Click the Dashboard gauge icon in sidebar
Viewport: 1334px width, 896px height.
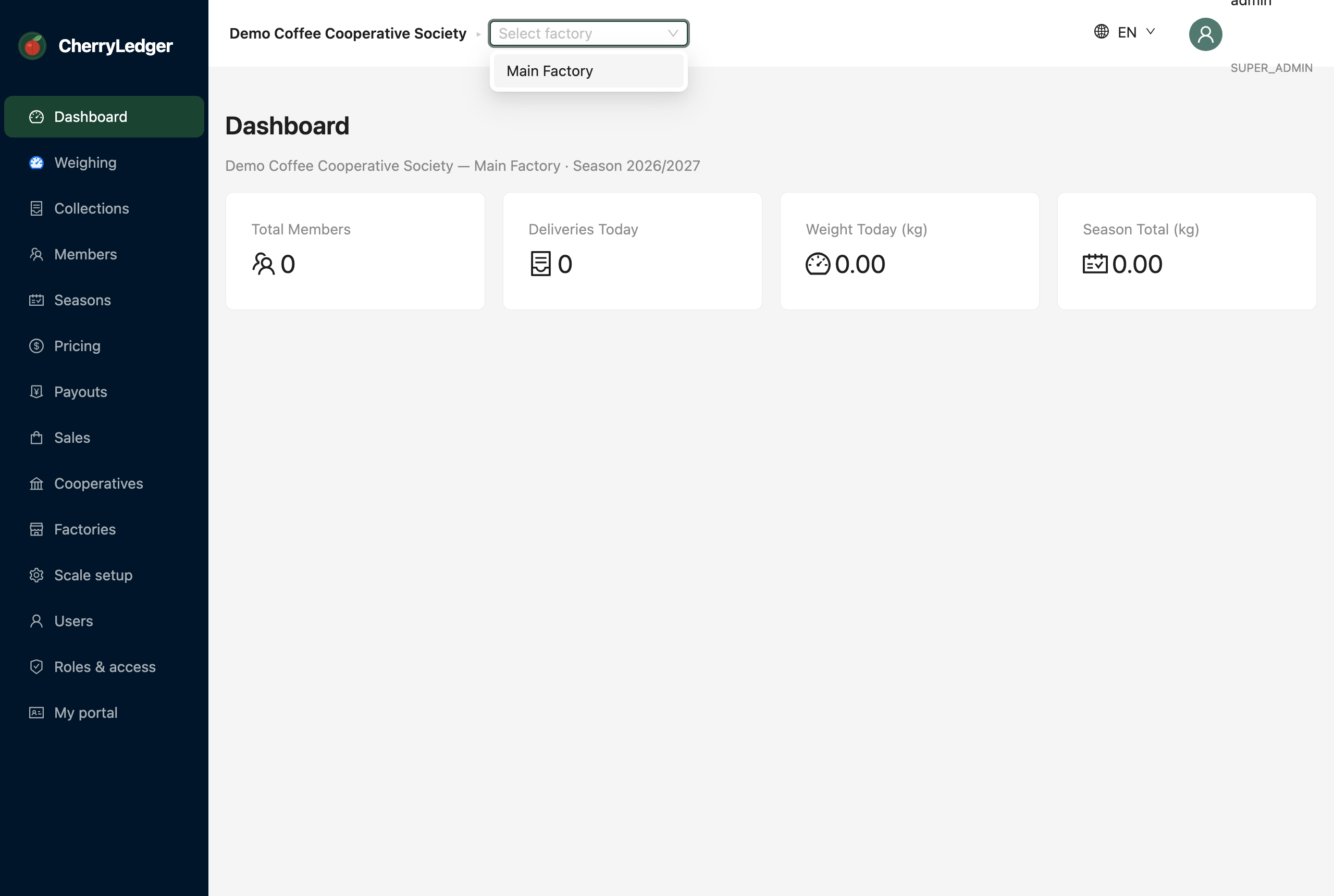[x=36, y=117]
